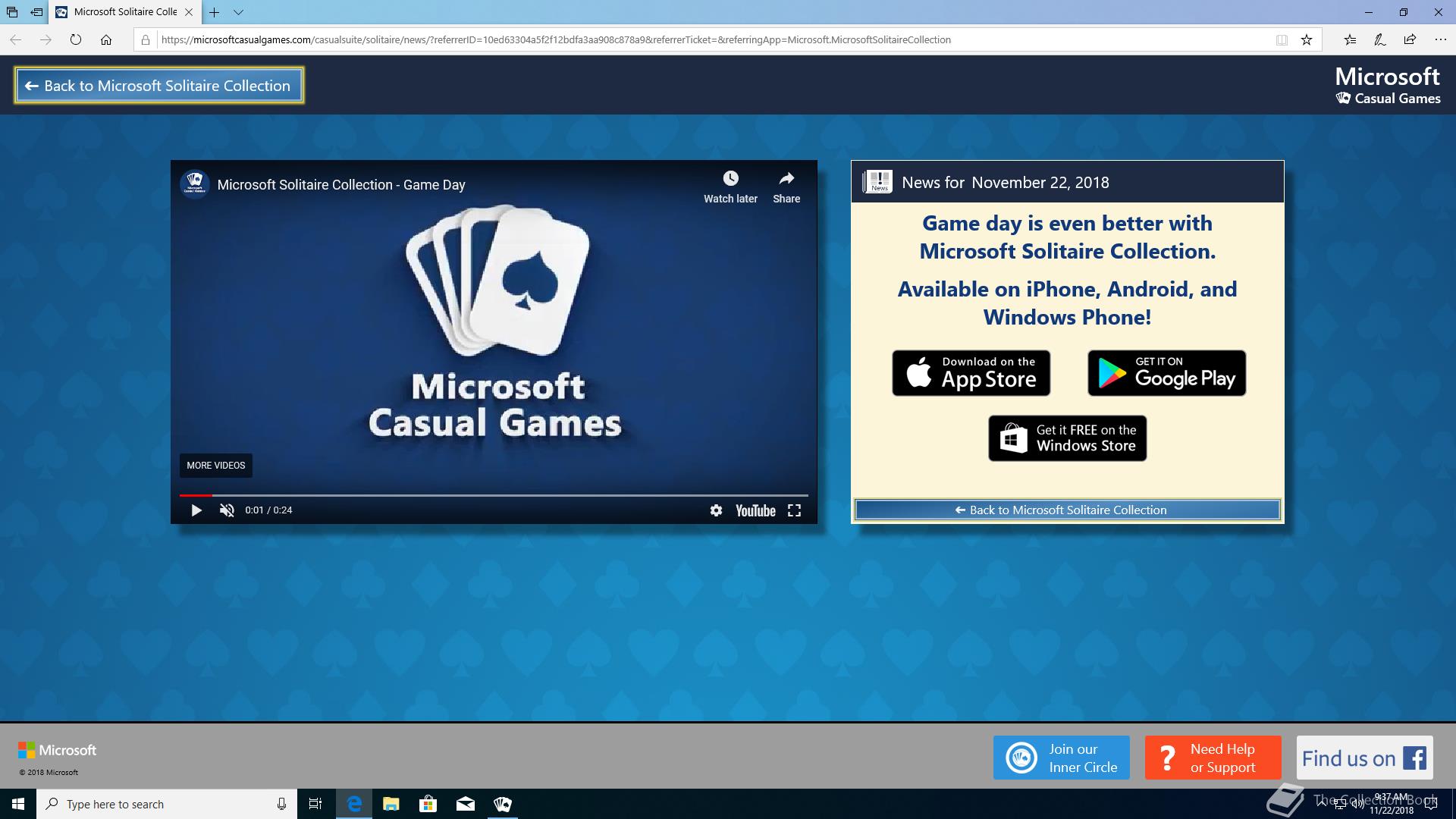Open the Action Center notifications
Viewport: 1456px width, 819px height.
1431,804
